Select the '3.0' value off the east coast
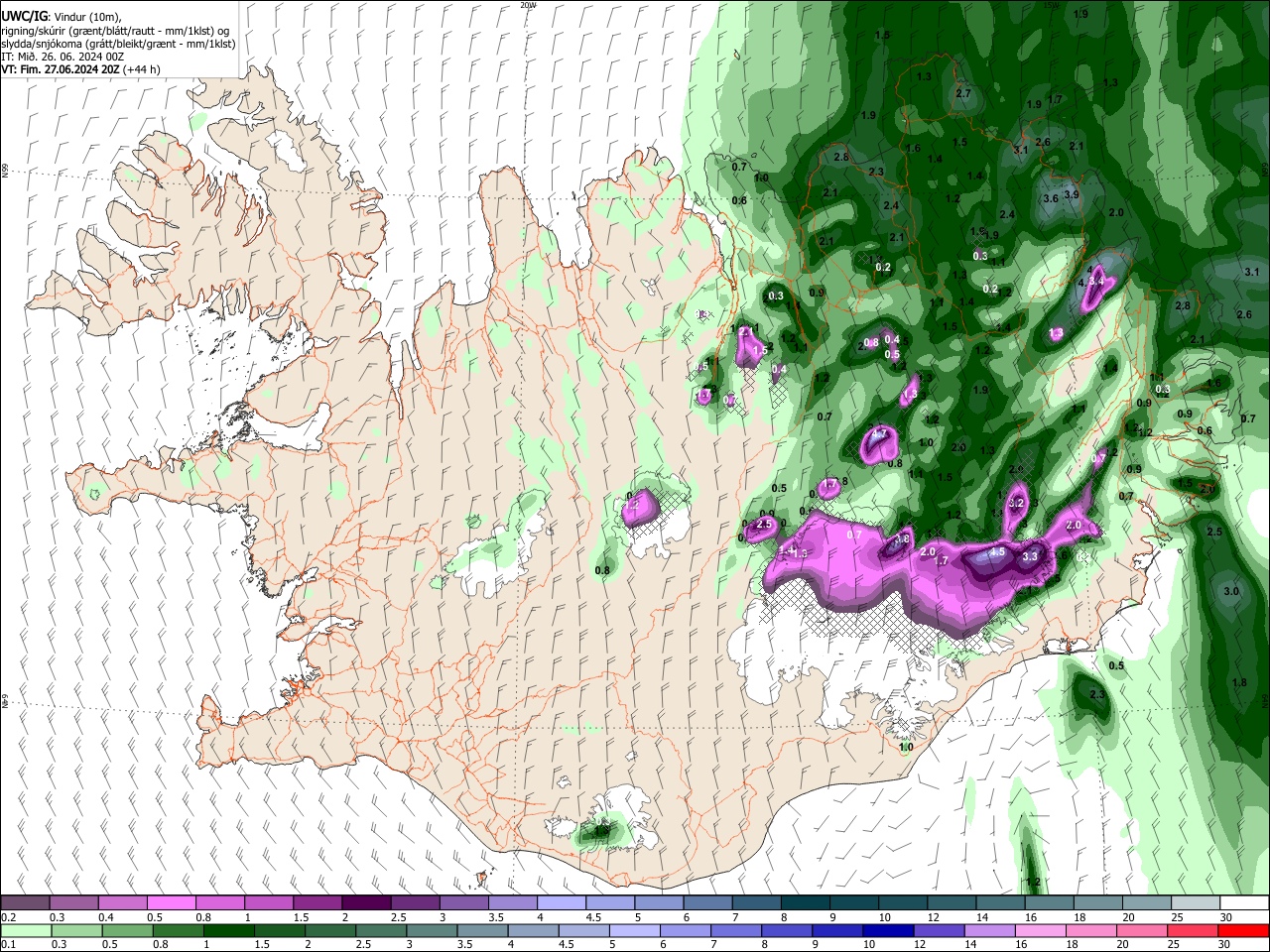Screen dimensions: 1270x952 tap(1231, 591)
